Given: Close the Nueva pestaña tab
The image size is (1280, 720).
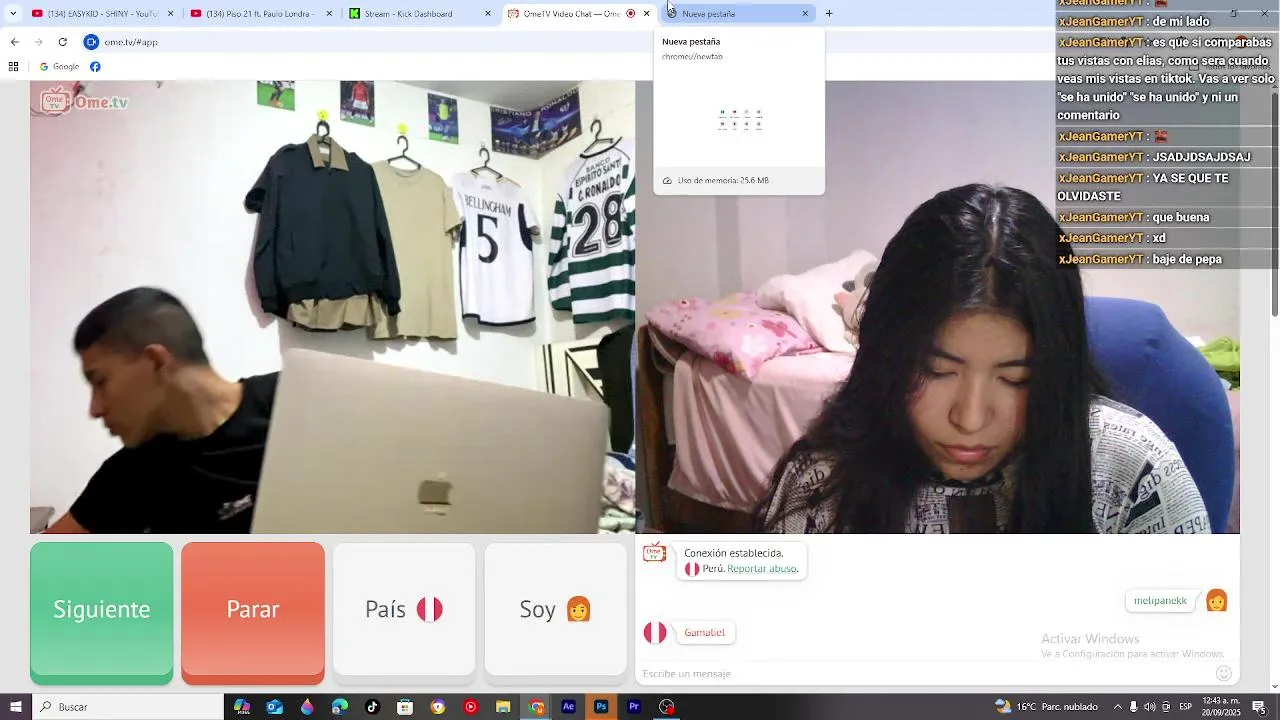Looking at the screenshot, I should (x=805, y=14).
